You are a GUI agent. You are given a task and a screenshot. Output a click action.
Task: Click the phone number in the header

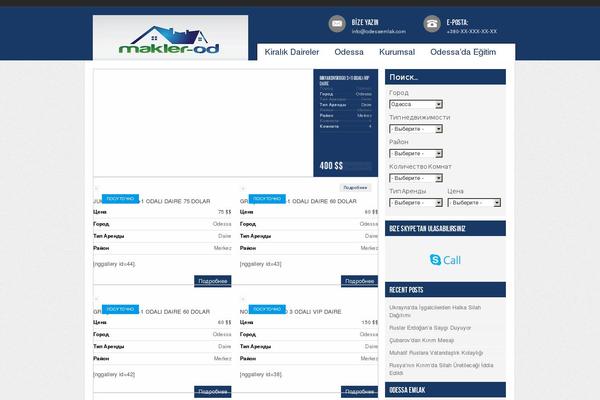pos(472,31)
